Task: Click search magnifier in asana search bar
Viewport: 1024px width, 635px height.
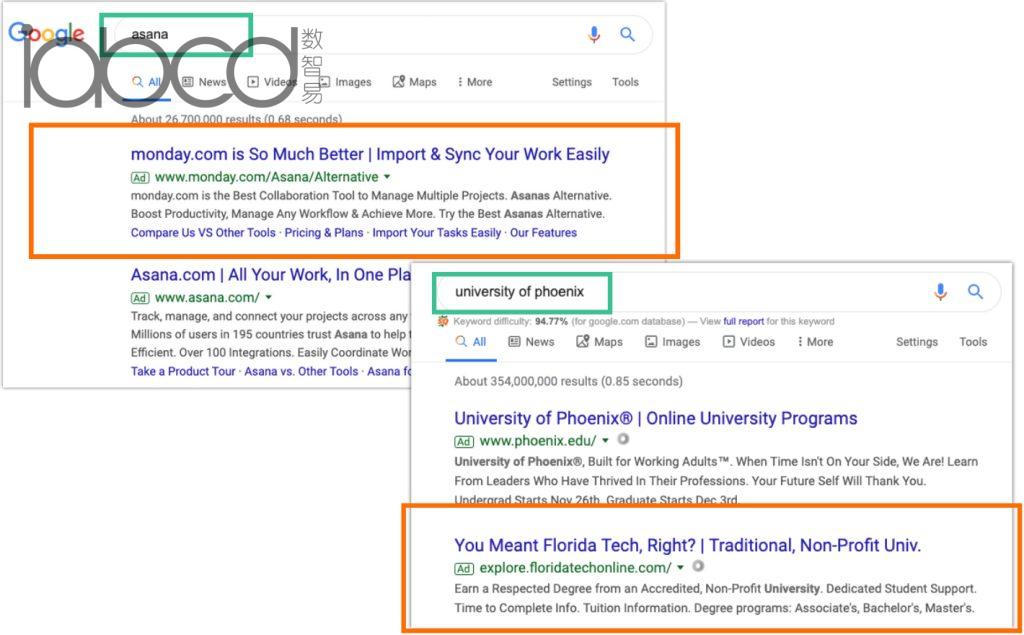Action: [x=627, y=34]
